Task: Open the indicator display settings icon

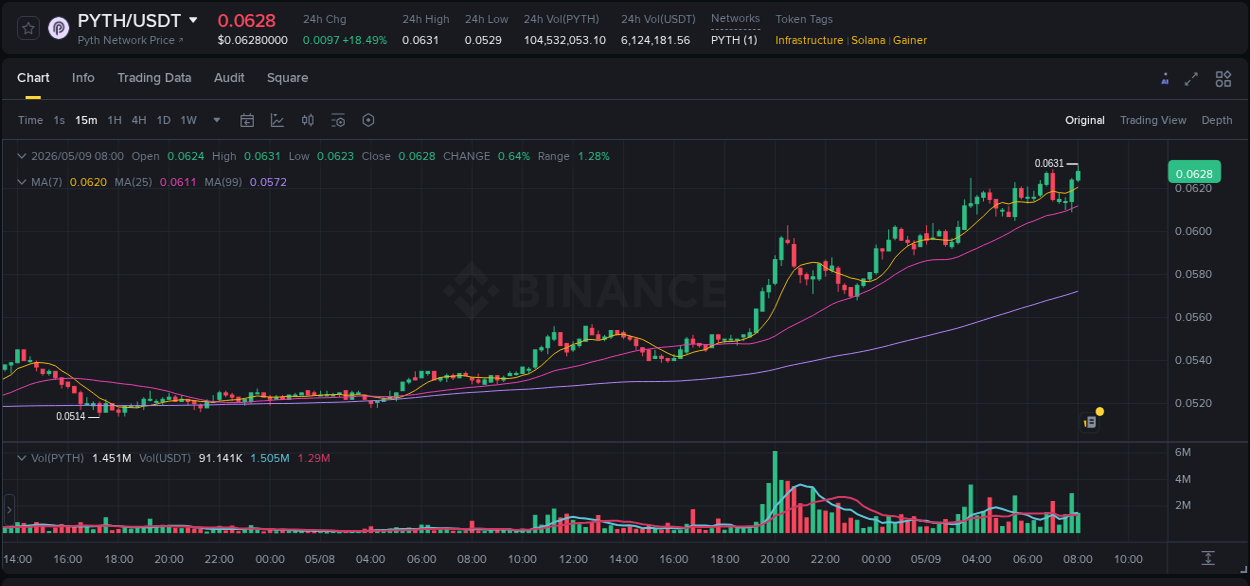Action: [338, 120]
